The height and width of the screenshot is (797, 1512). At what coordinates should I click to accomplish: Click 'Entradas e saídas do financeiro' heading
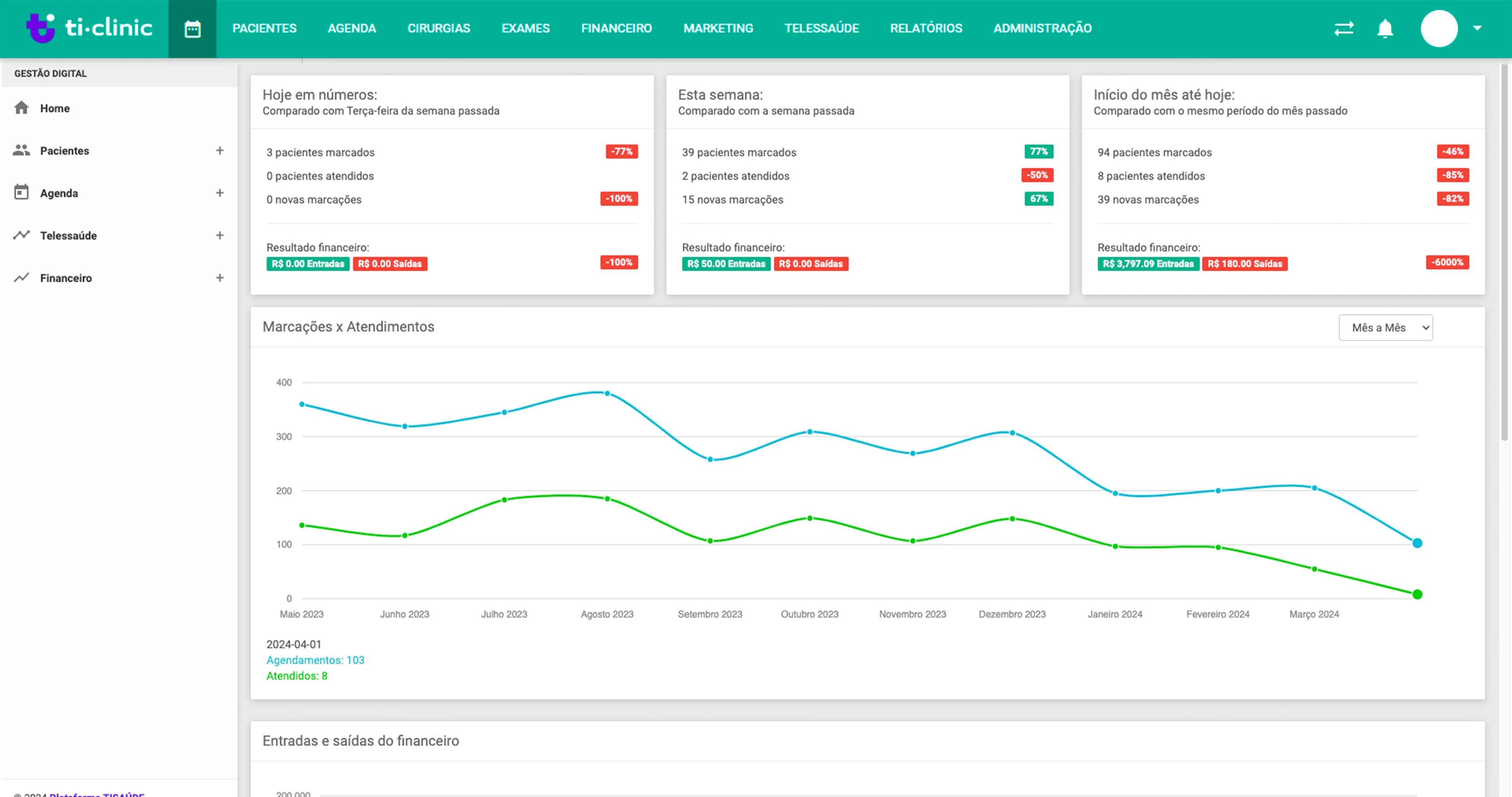pos(360,741)
